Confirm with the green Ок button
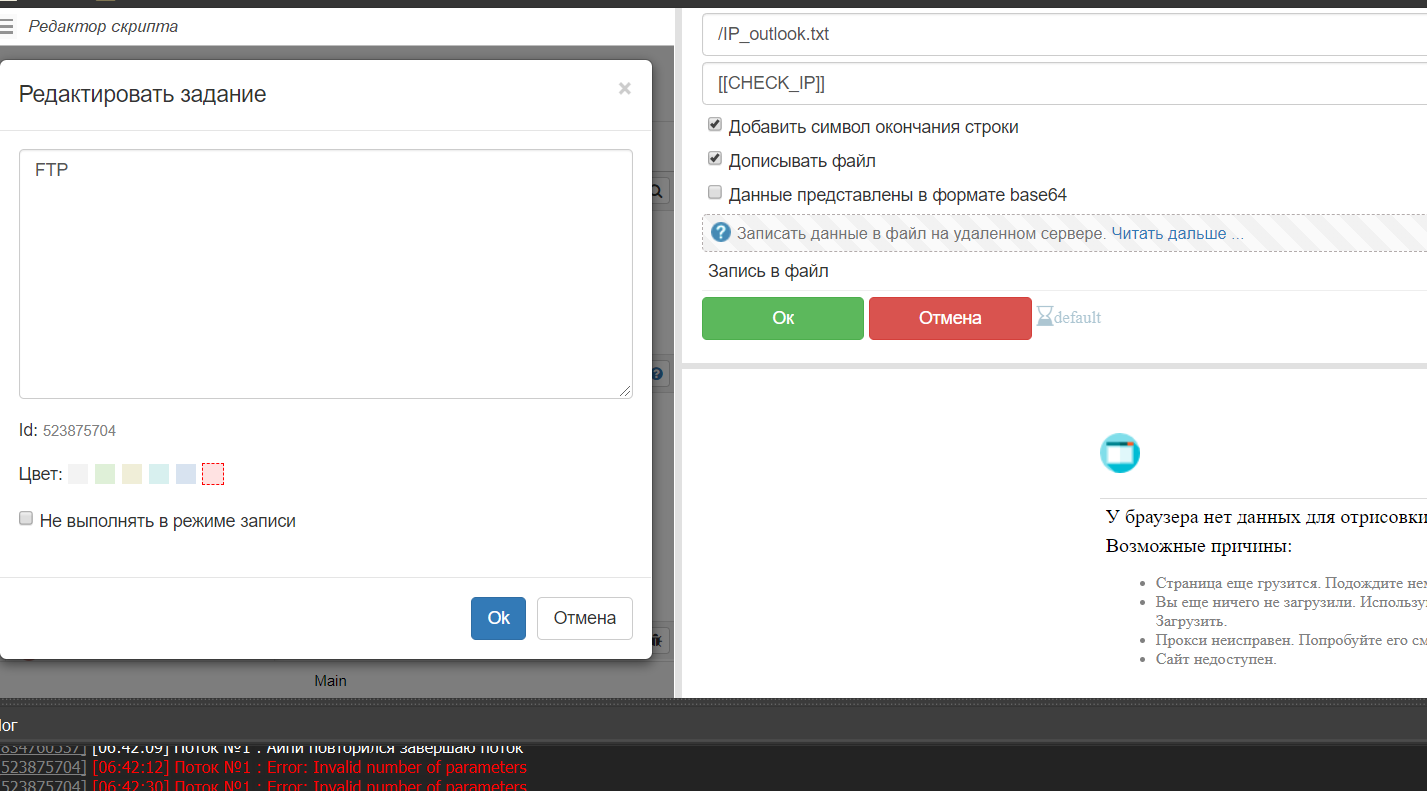This screenshot has height=791, width=1427. [782, 318]
